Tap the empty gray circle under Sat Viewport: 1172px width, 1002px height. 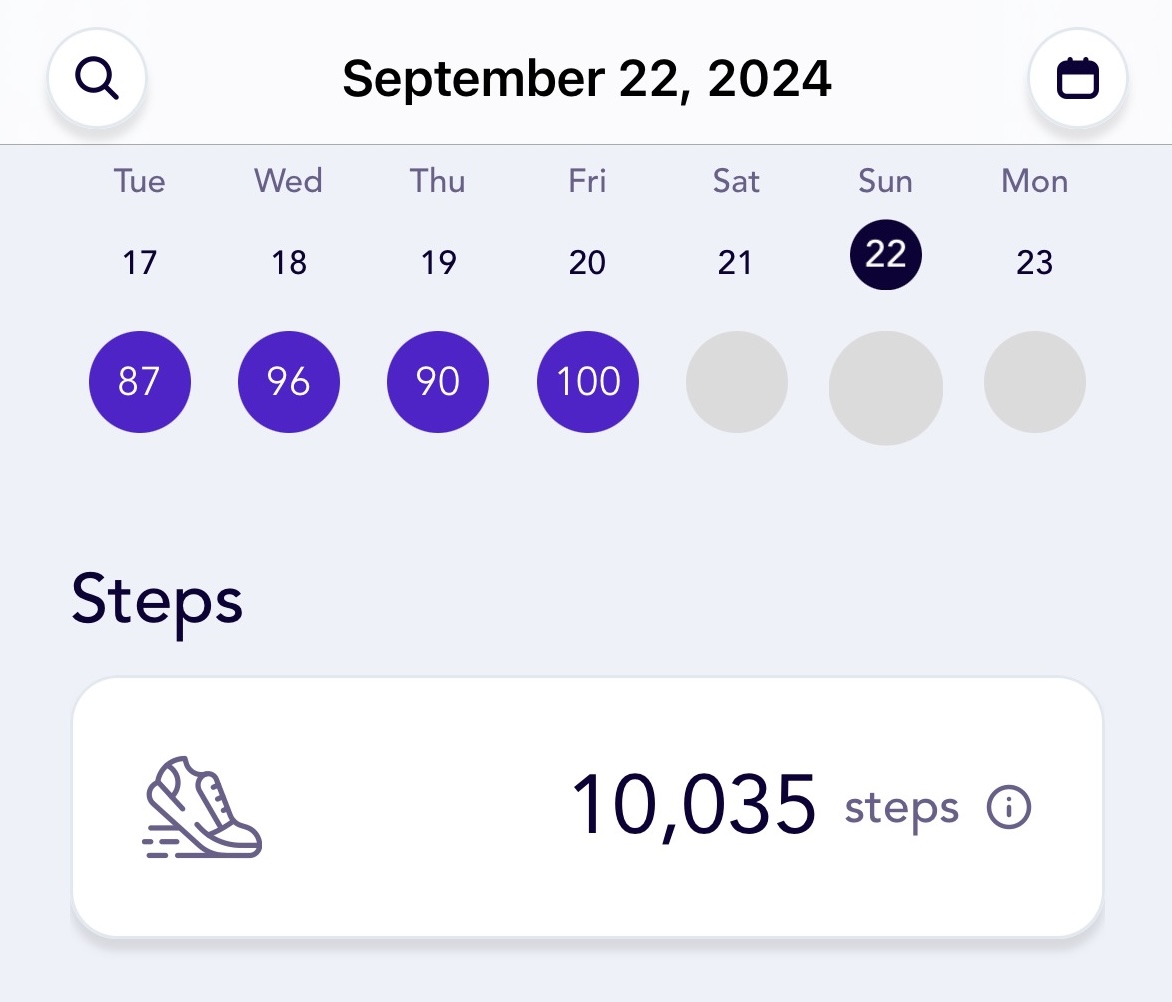tap(736, 382)
